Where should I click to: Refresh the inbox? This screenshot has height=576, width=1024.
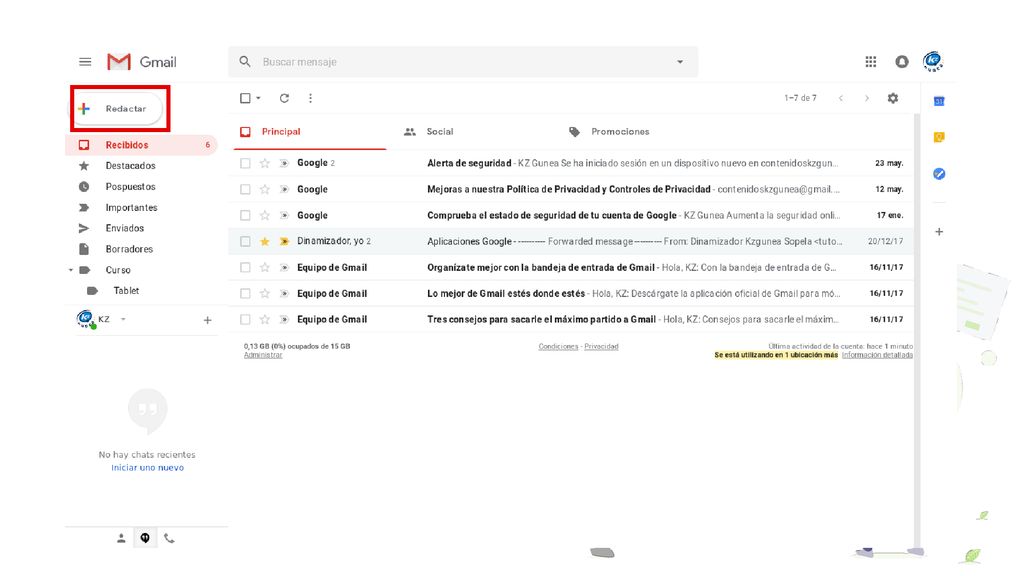click(x=284, y=98)
